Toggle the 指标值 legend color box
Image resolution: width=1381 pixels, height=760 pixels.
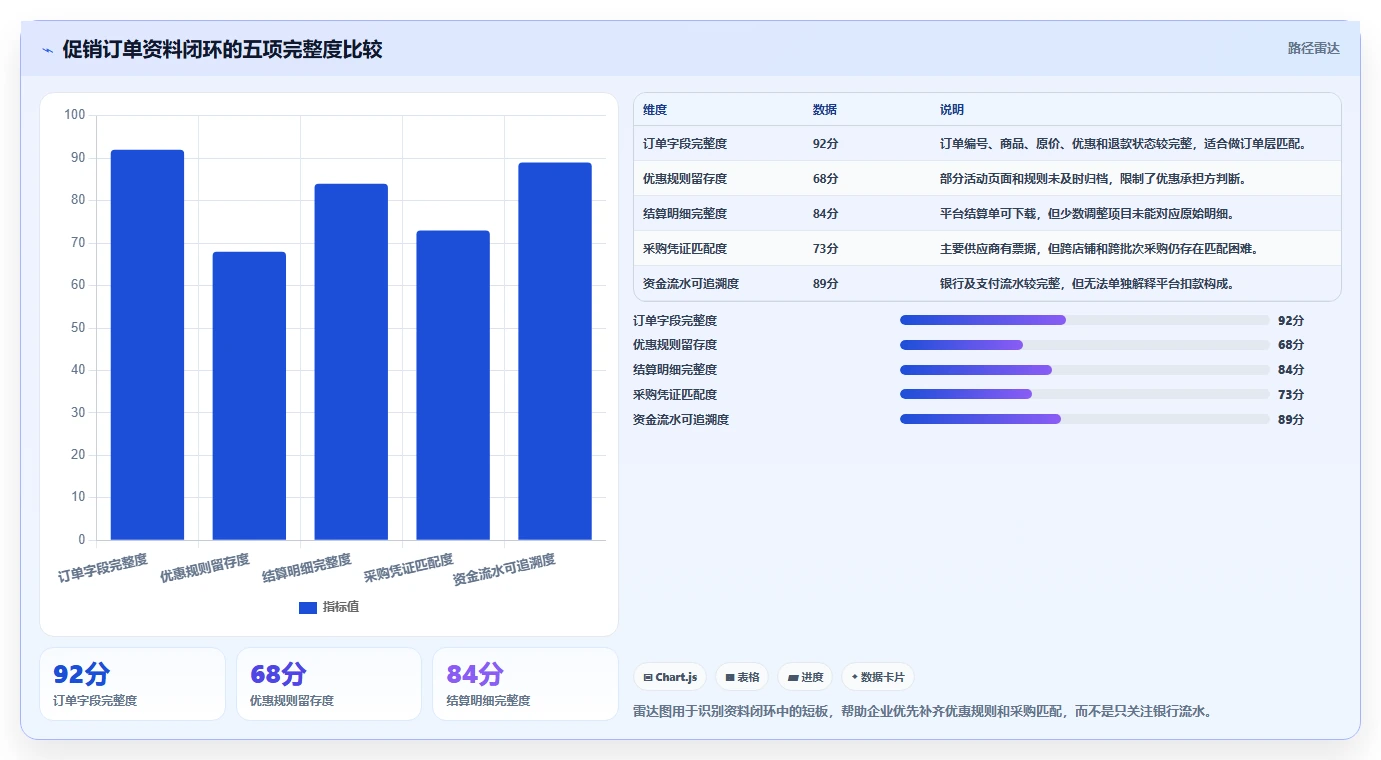point(308,607)
